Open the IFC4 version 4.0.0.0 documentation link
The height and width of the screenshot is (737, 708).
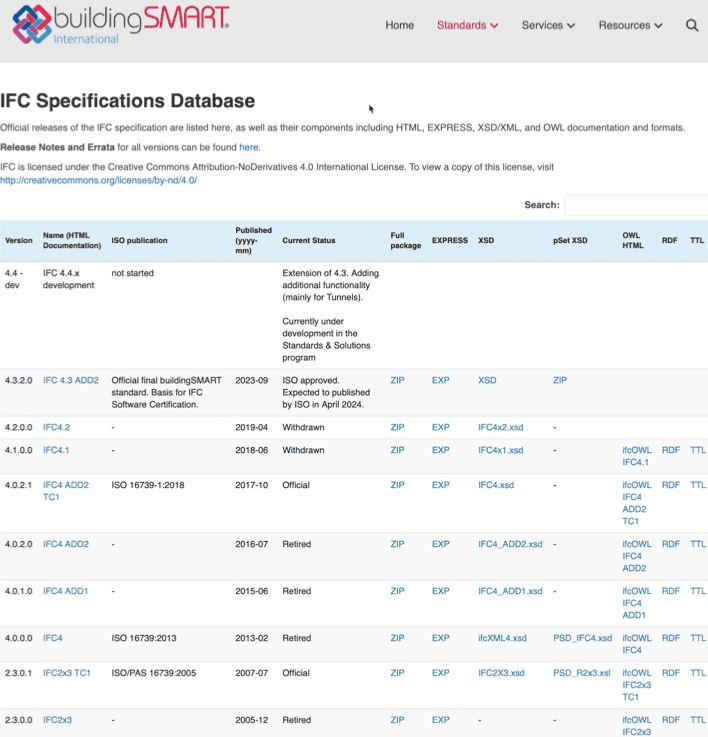(53, 638)
